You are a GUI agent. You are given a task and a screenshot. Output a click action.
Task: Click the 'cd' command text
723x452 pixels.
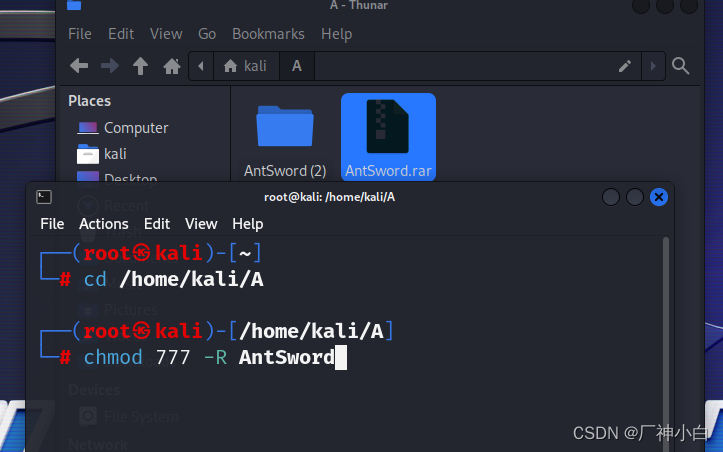95,280
